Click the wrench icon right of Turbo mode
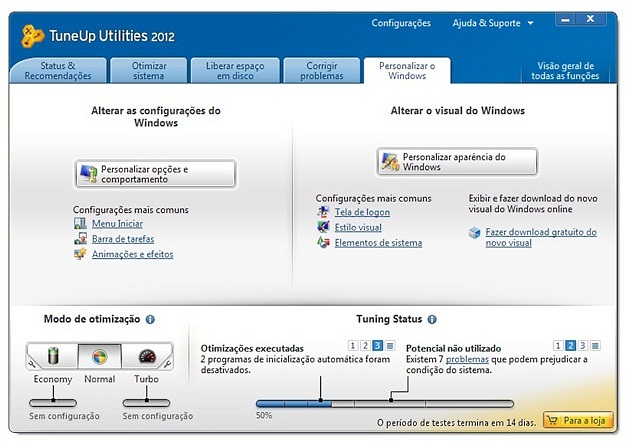The image size is (625, 448). pyautogui.click(x=167, y=364)
